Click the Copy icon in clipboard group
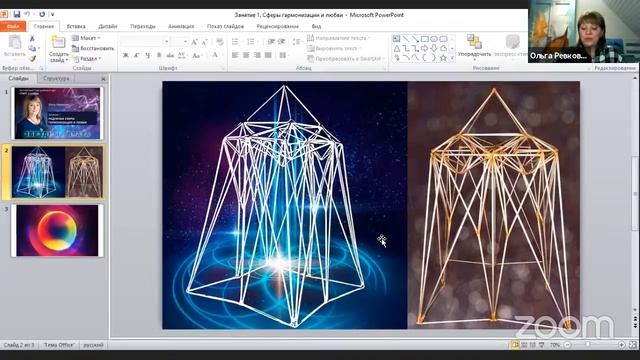 click(32, 49)
